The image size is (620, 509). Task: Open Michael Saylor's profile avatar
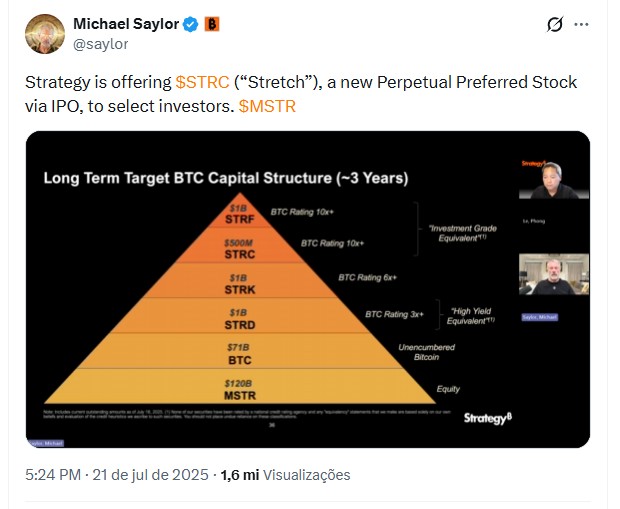tap(45, 34)
